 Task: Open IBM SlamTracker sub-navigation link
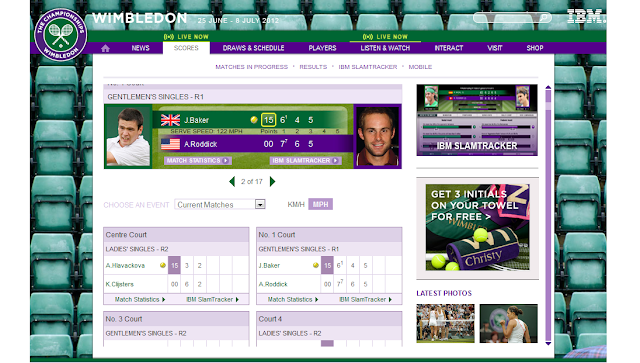tap(368, 67)
